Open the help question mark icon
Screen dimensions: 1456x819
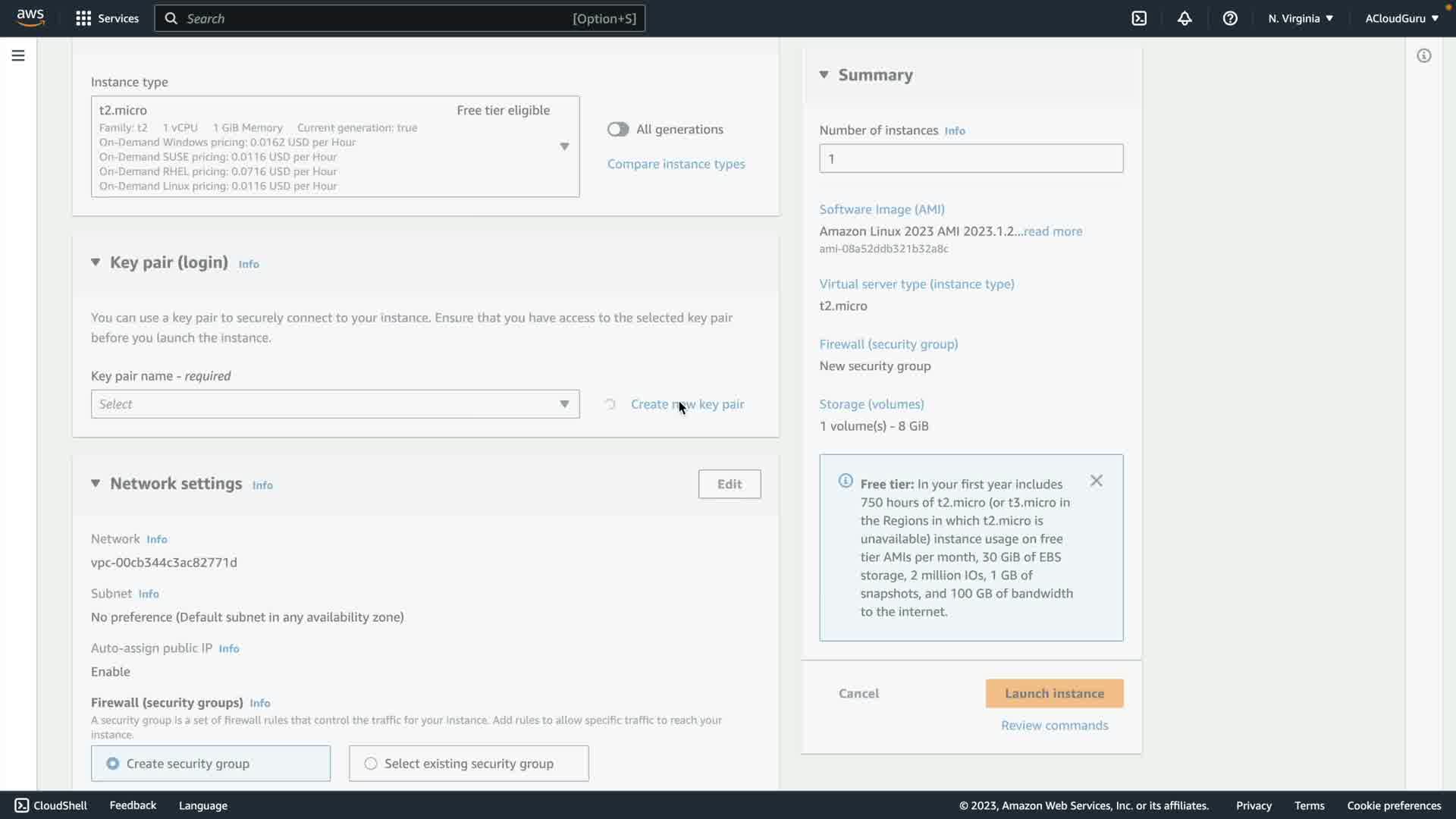coord(1230,18)
